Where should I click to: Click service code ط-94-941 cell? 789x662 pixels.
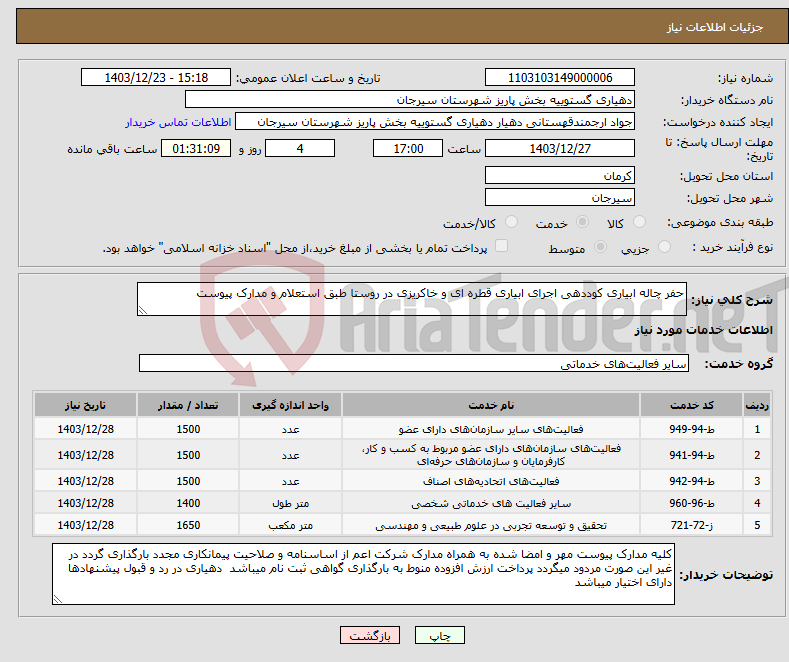(692, 455)
